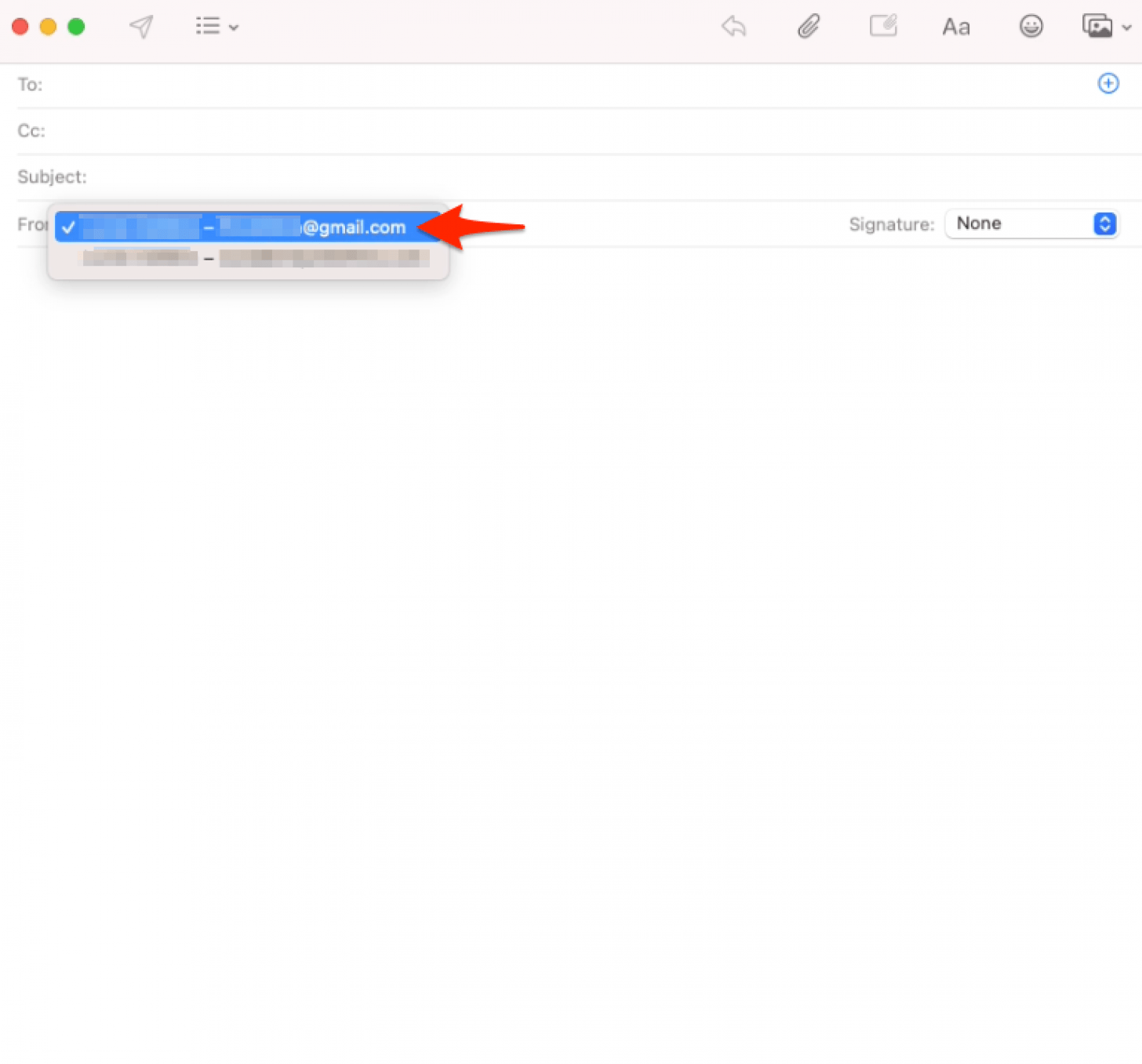The image size is (1142, 1064).
Task: Expand the Signature stepper control
Action: coord(1105,223)
